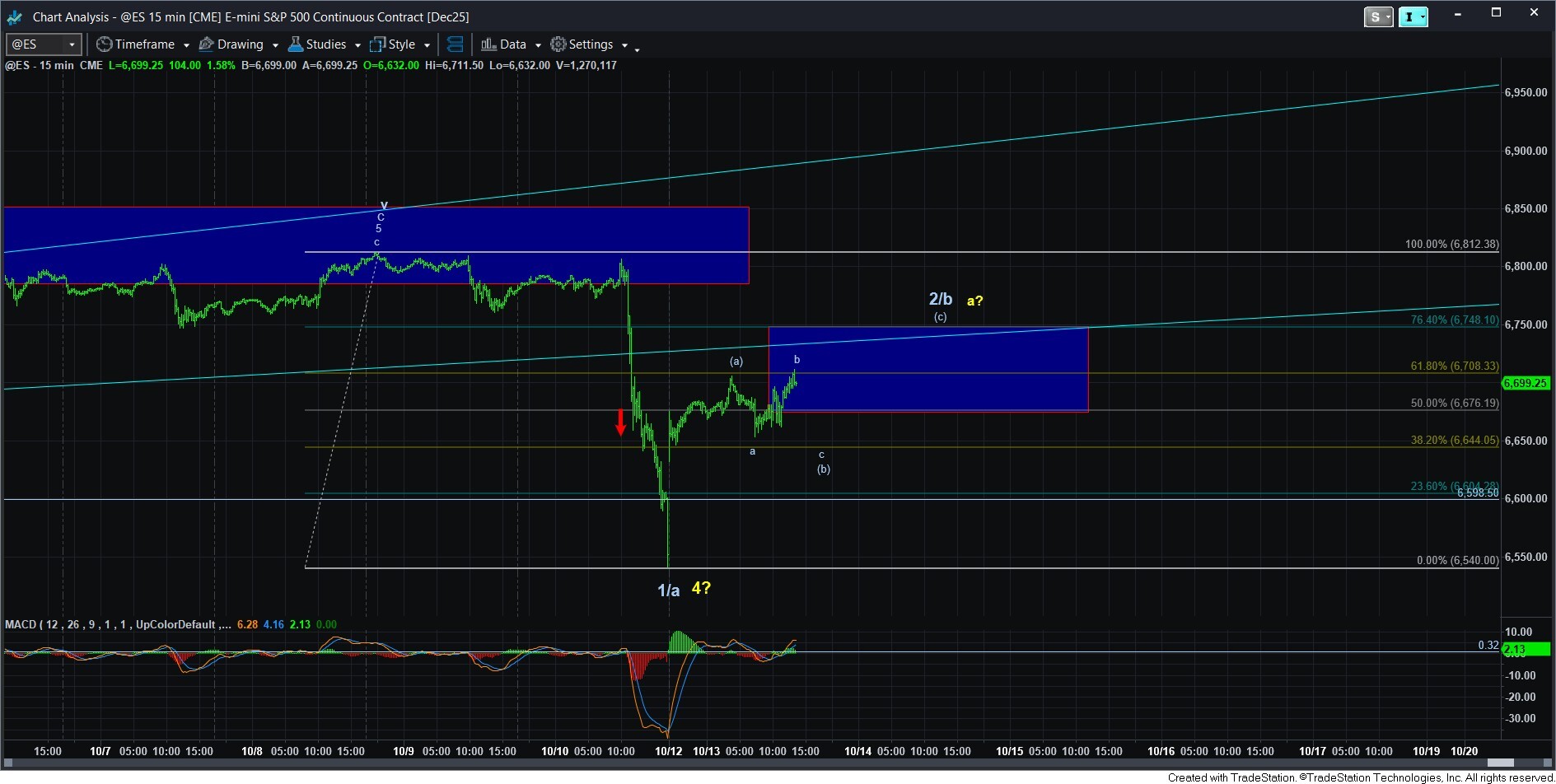This screenshot has height=784, width=1556.
Task: Click the Style toolbar button label
Action: point(401,44)
